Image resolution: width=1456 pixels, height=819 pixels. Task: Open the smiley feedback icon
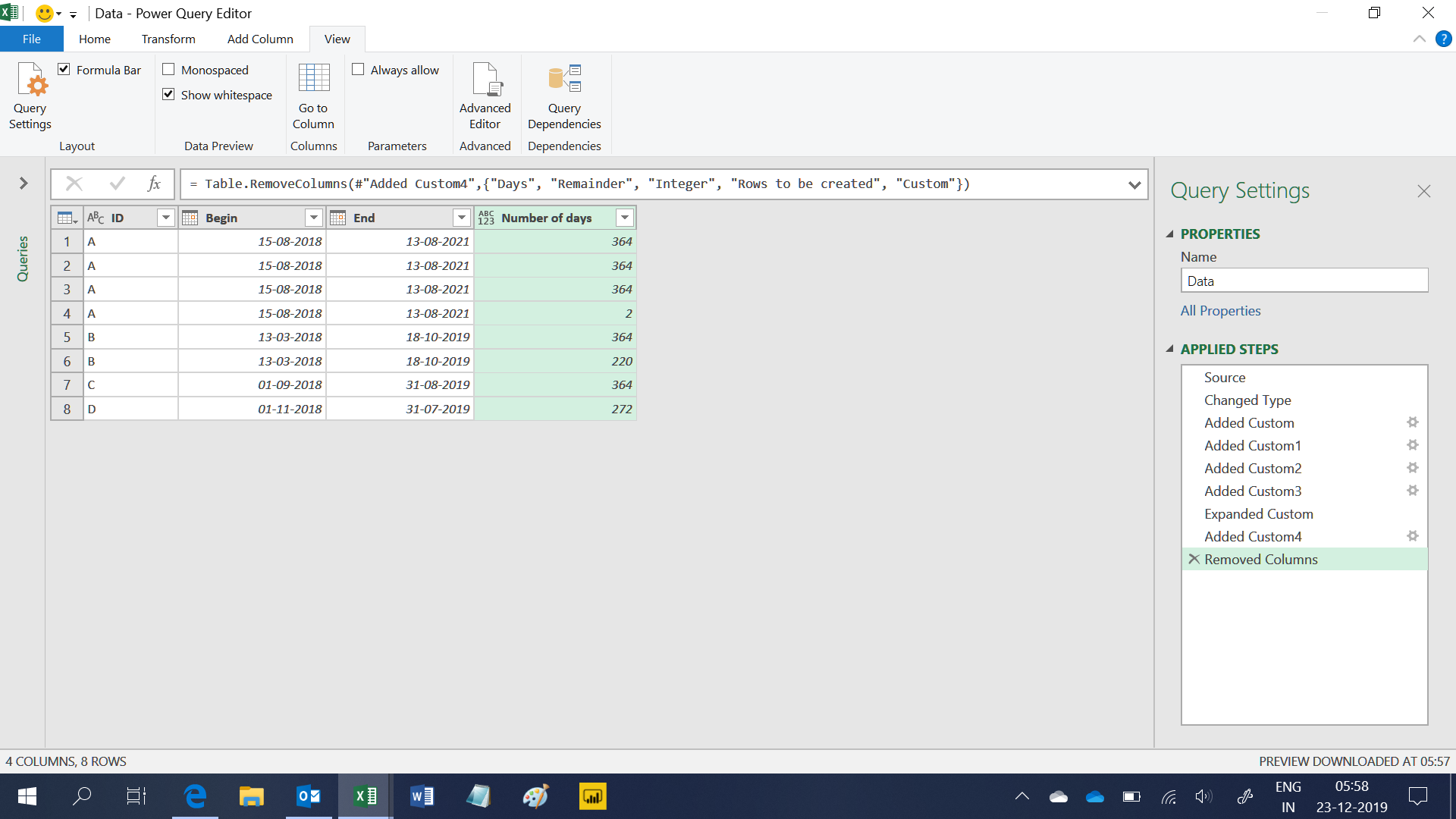pyautogui.click(x=45, y=13)
